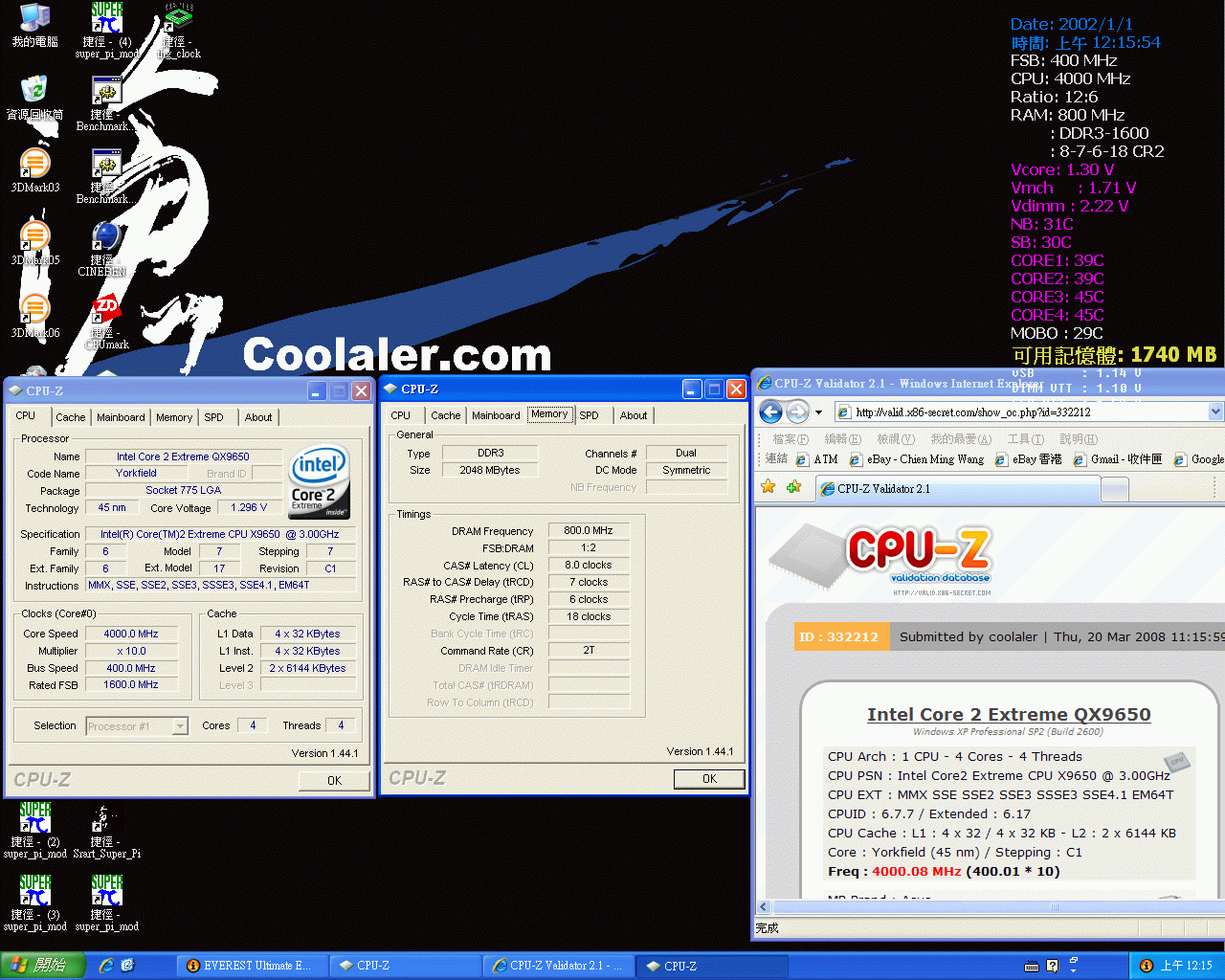
Task: Open the Gmail - 收件匣 bookmark
Action: [1118, 459]
